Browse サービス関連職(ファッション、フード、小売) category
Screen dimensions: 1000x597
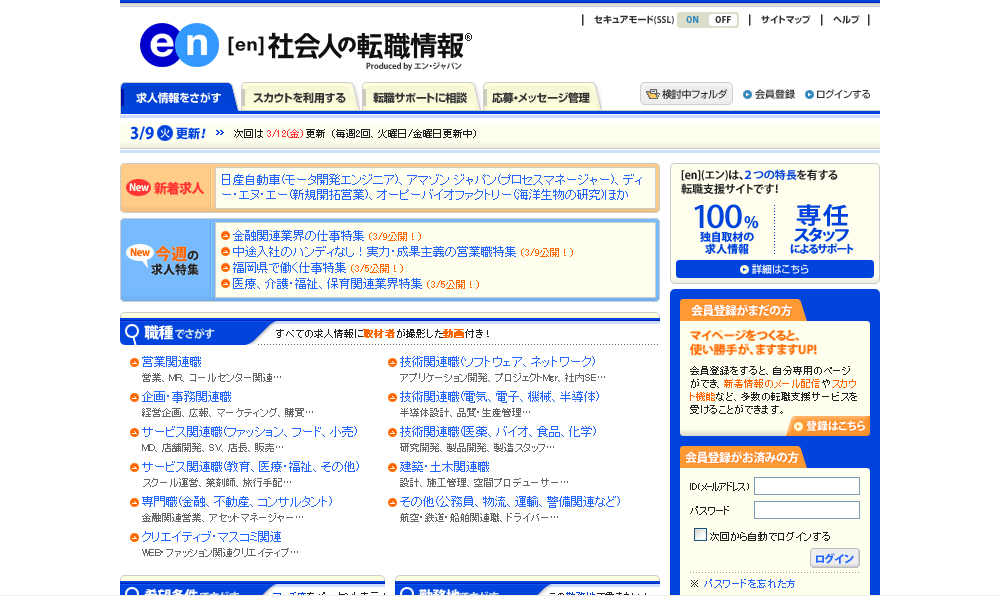(x=249, y=432)
